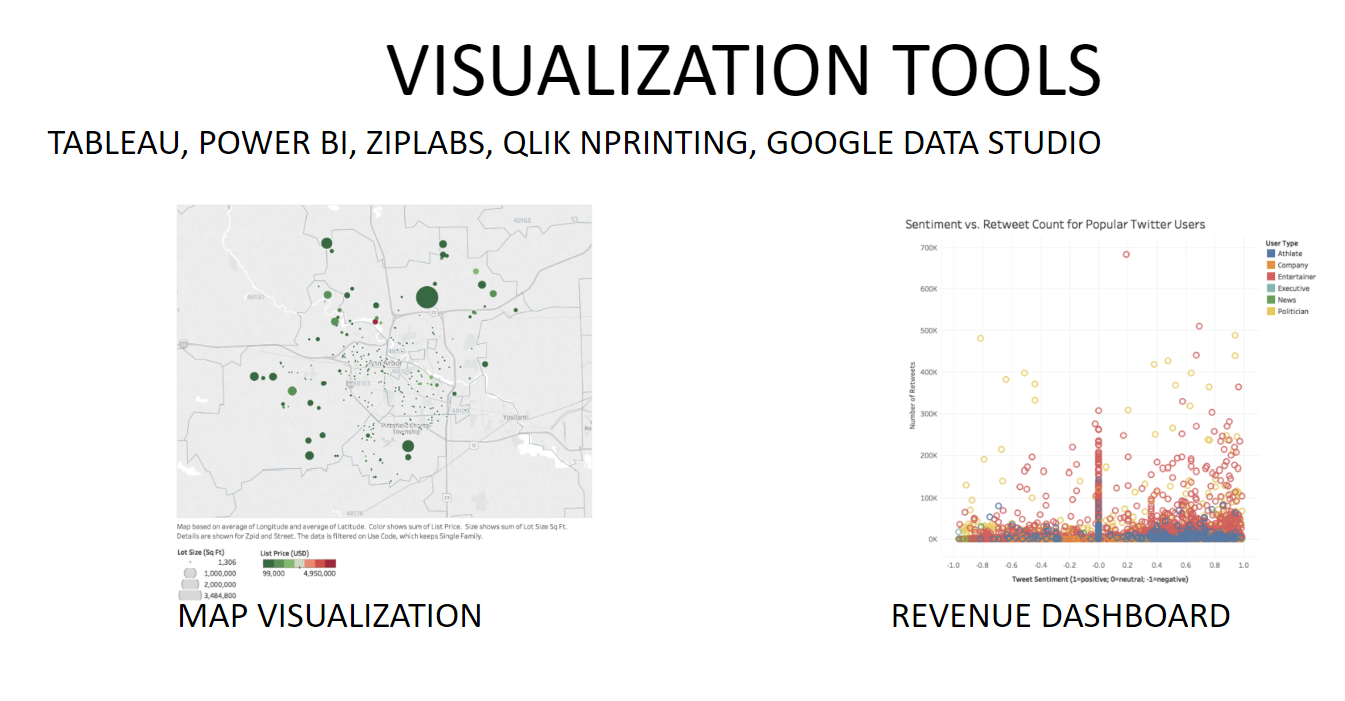Image resolution: width=1345 pixels, height=701 pixels.
Task: Click the "News" legend label
Action: click(1287, 300)
